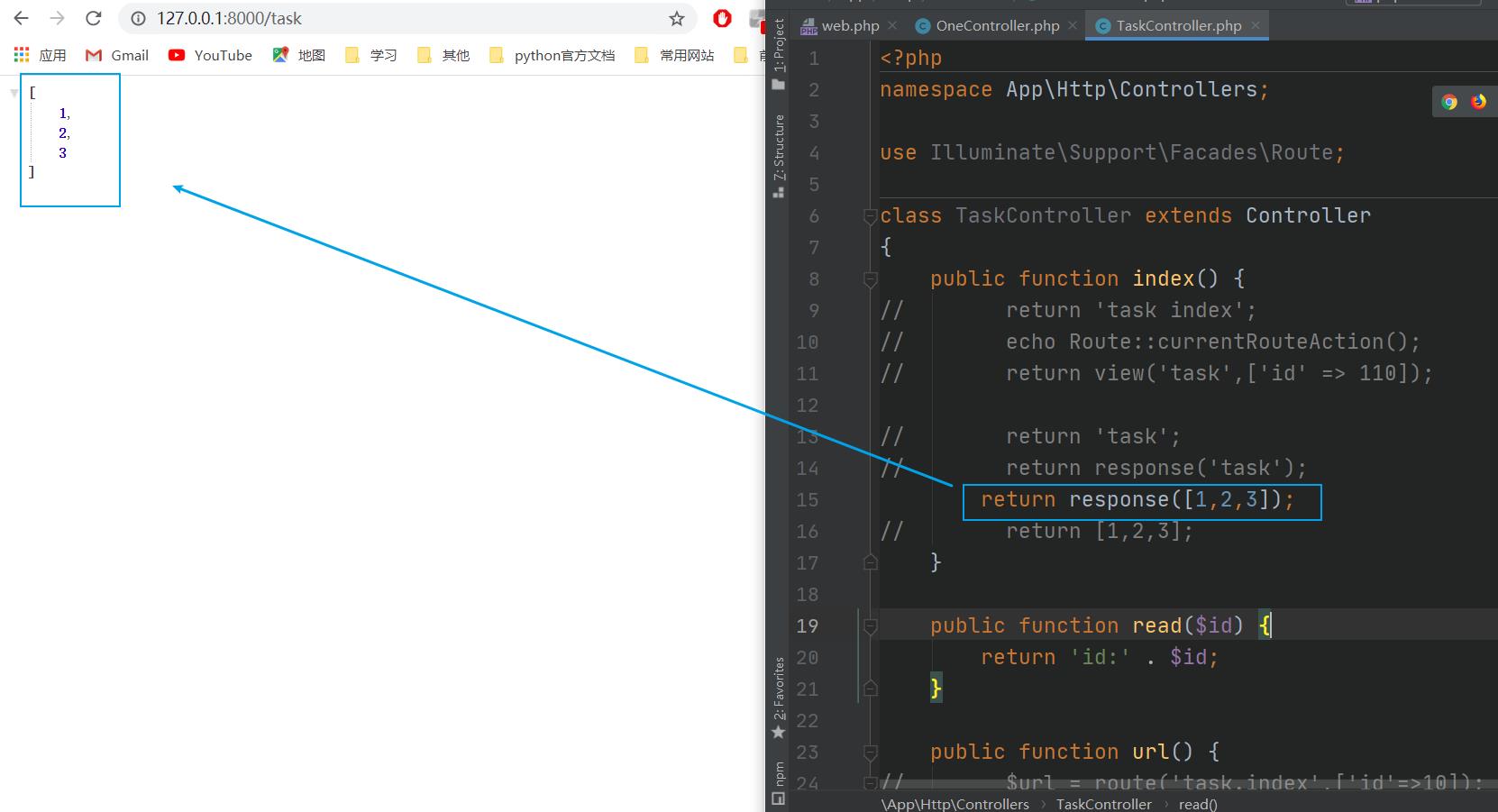Click line number 15 in the gutter
1498x812 pixels.
point(808,500)
